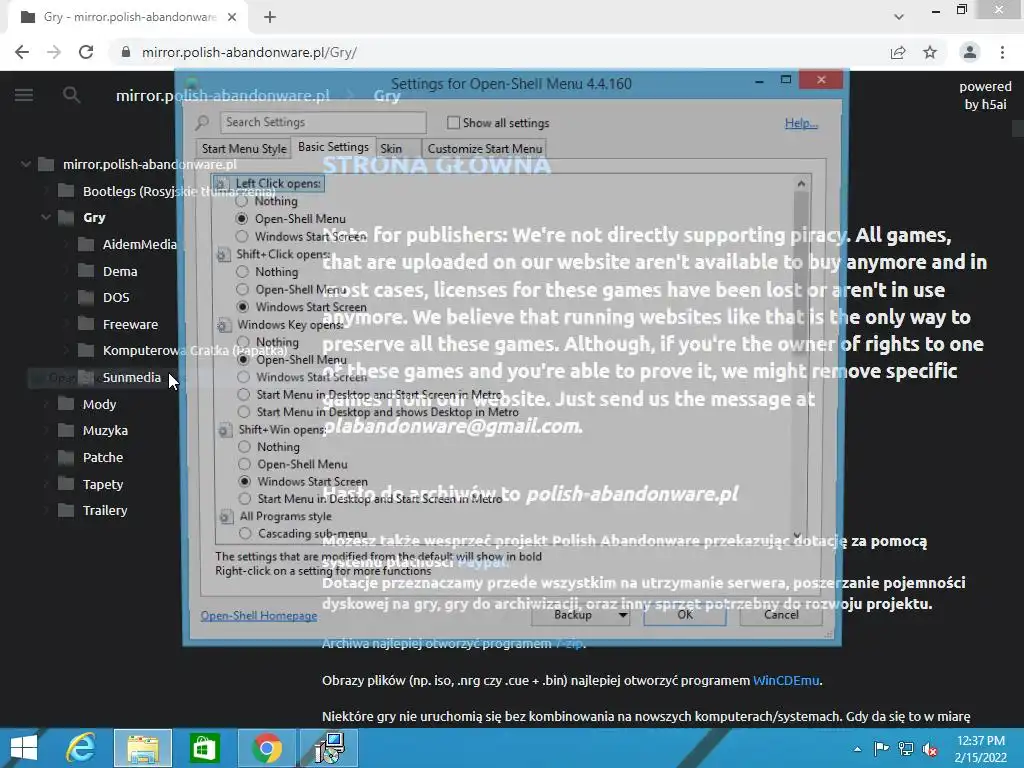Open the Open-Shell Homepage link
The image size is (1024, 768).
[x=259, y=616]
